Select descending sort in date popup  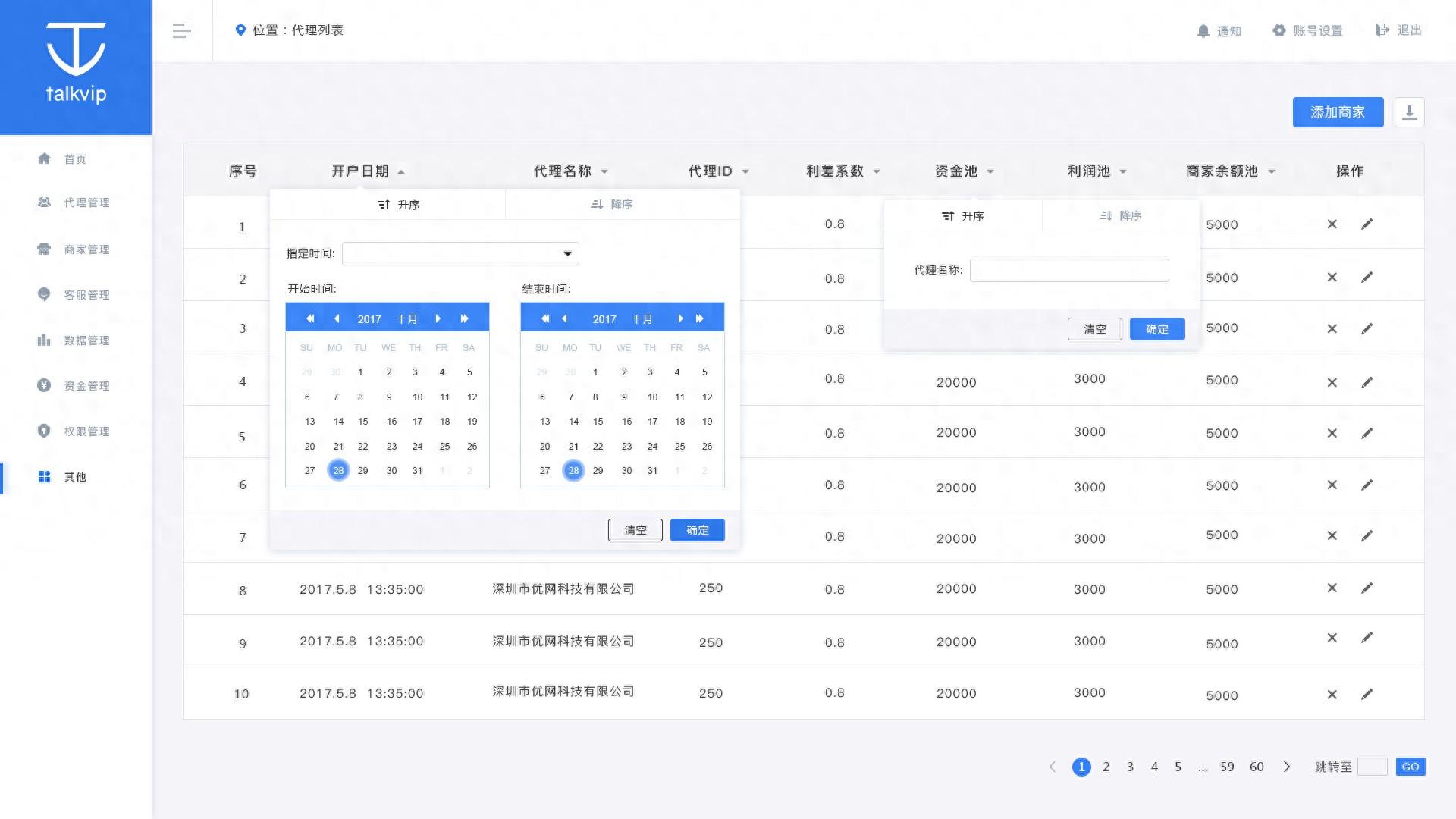pos(611,205)
